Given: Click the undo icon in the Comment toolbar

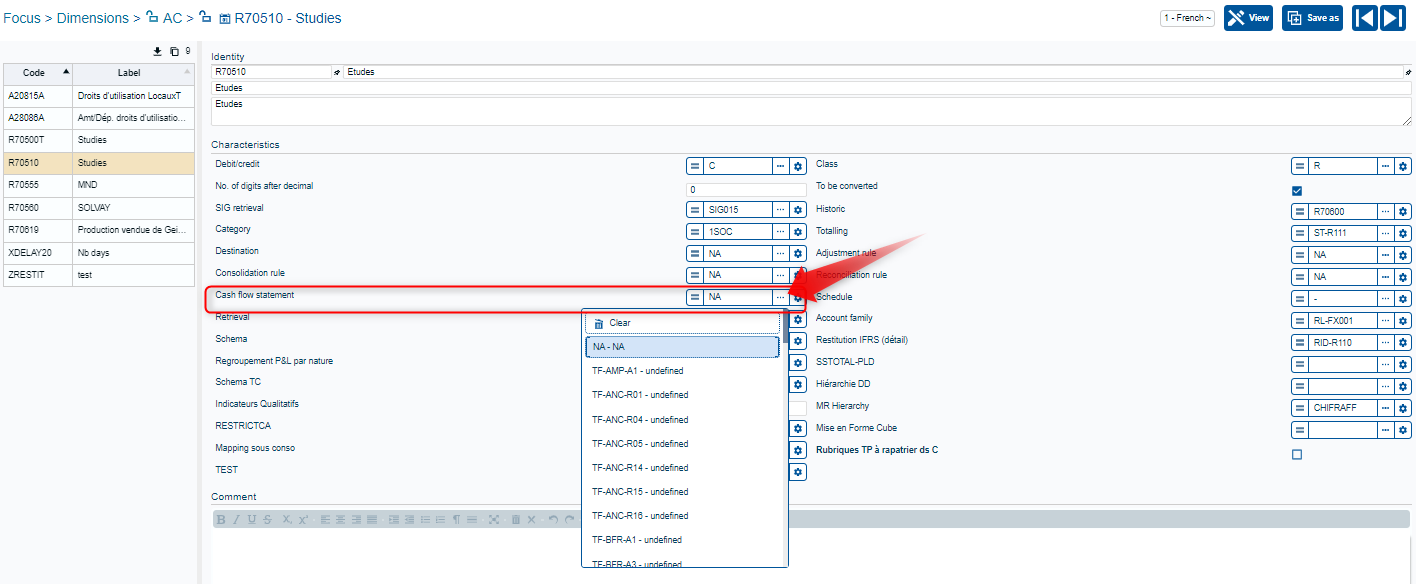Looking at the screenshot, I should (x=553, y=520).
